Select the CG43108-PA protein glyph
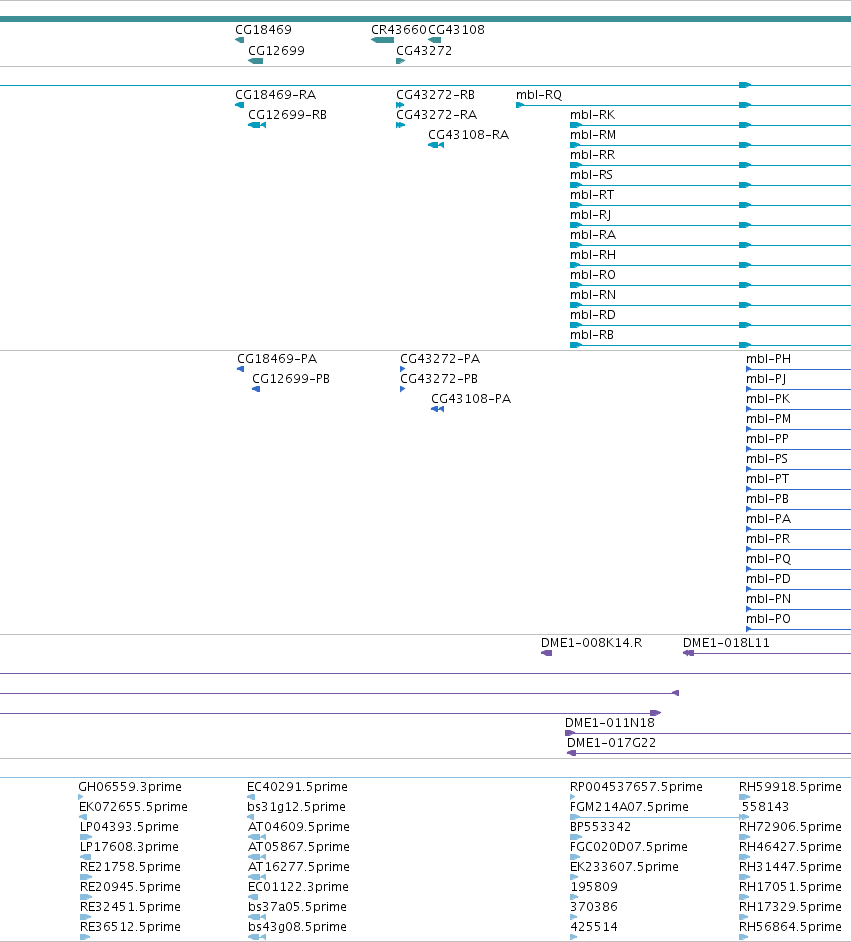 pos(437,409)
